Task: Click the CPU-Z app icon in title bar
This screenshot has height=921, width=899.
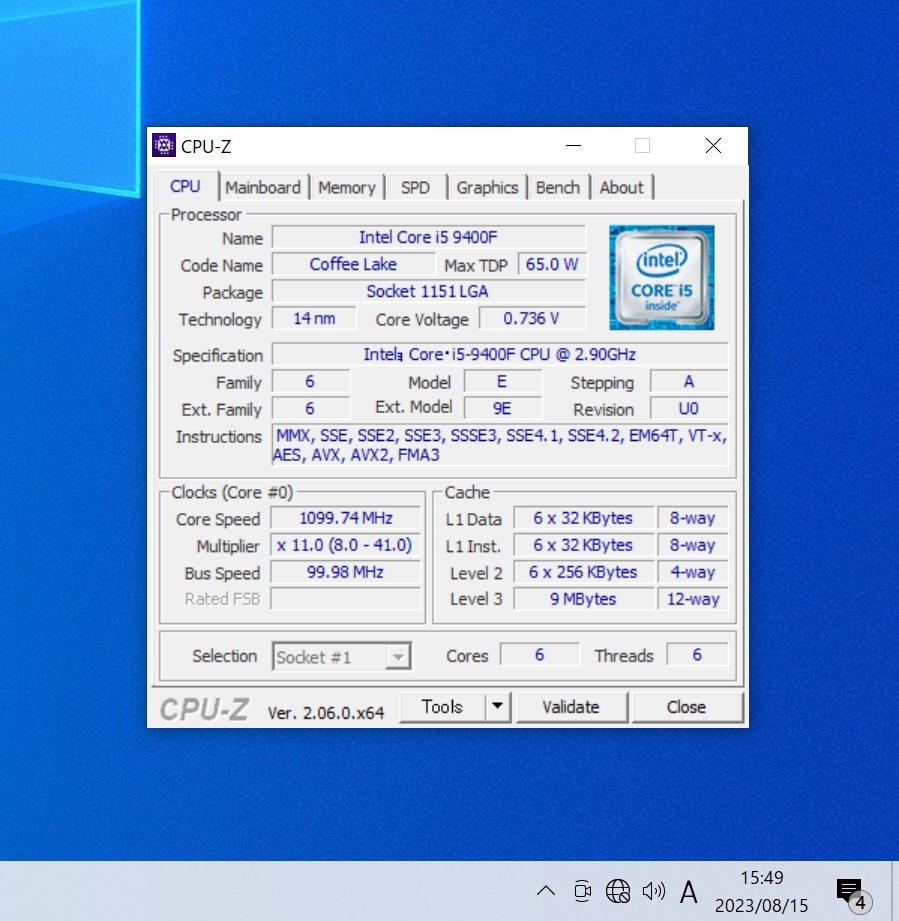Action: [x=164, y=145]
